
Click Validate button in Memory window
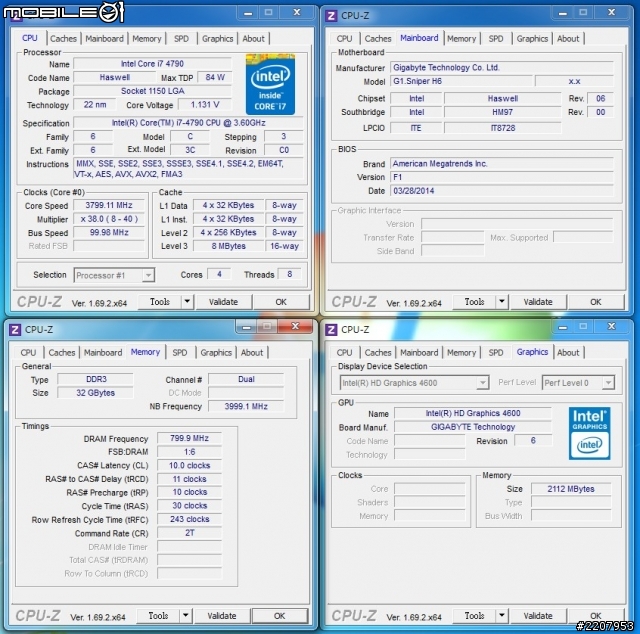click(222, 616)
